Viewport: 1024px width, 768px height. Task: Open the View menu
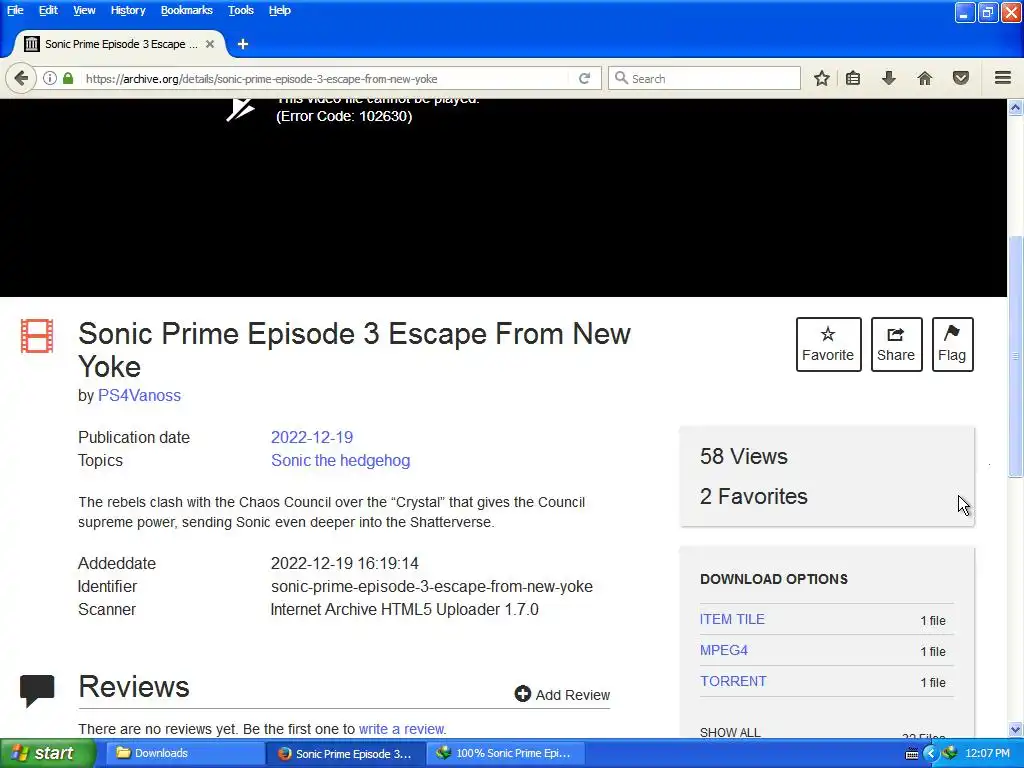click(x=84, y=10)
